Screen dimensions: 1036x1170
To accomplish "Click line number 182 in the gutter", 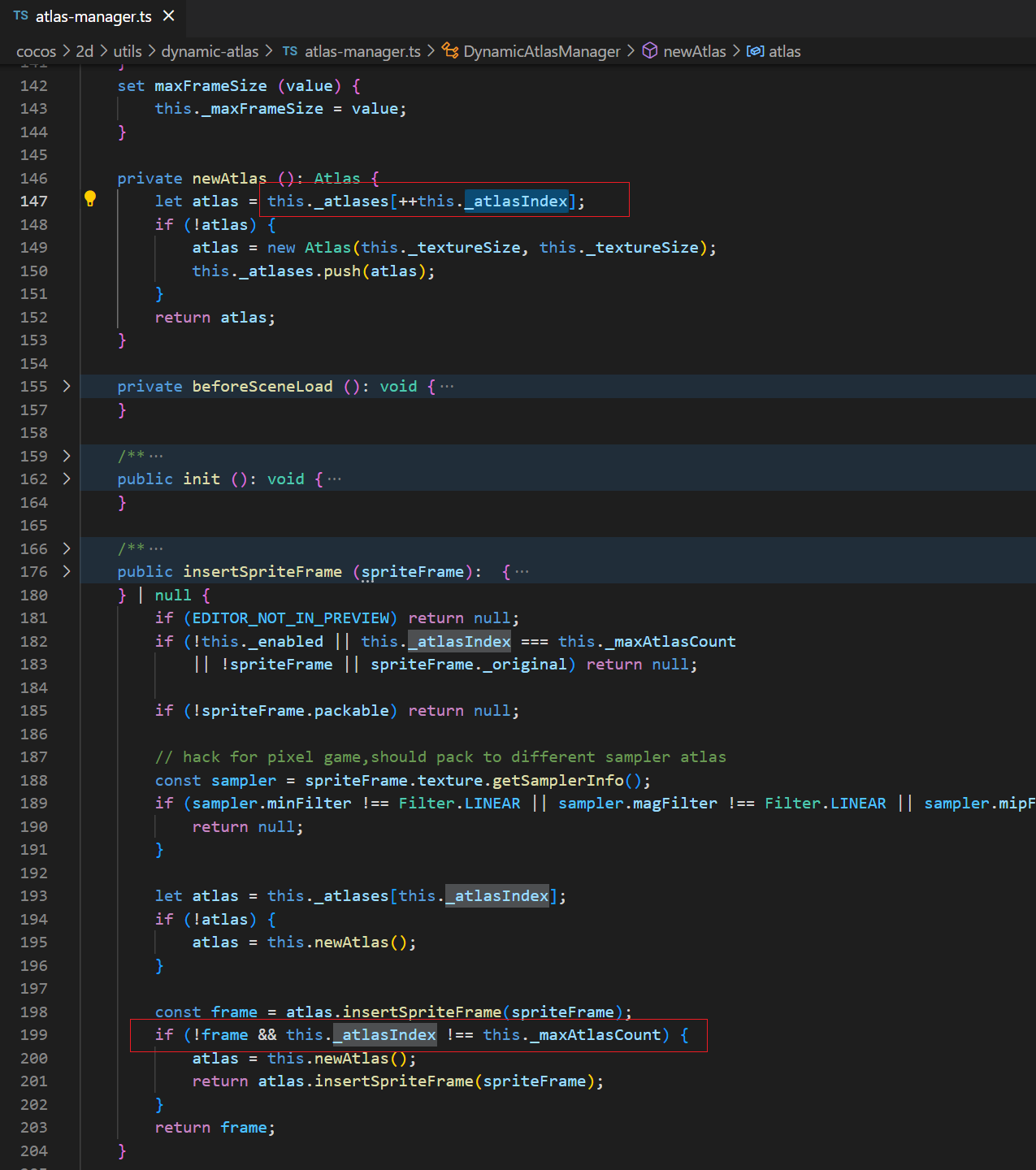I will click(x=34, y=641).
